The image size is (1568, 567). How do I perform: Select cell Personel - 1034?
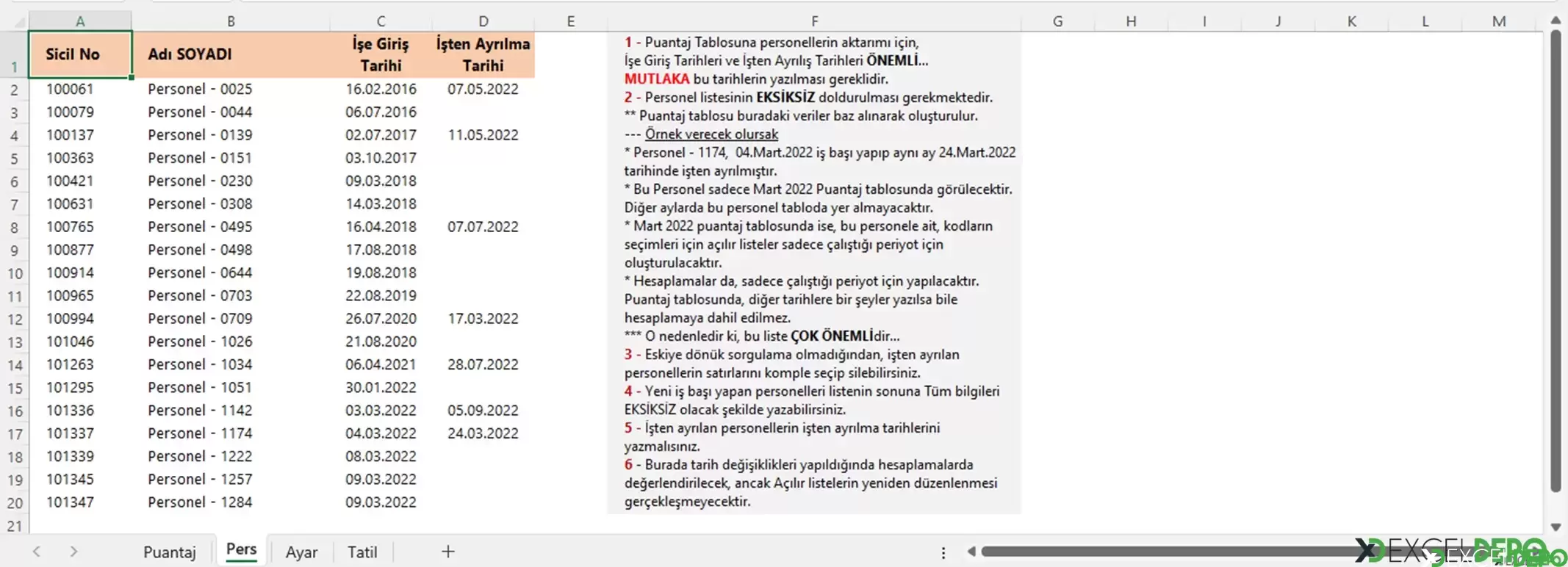coord(231,364)
